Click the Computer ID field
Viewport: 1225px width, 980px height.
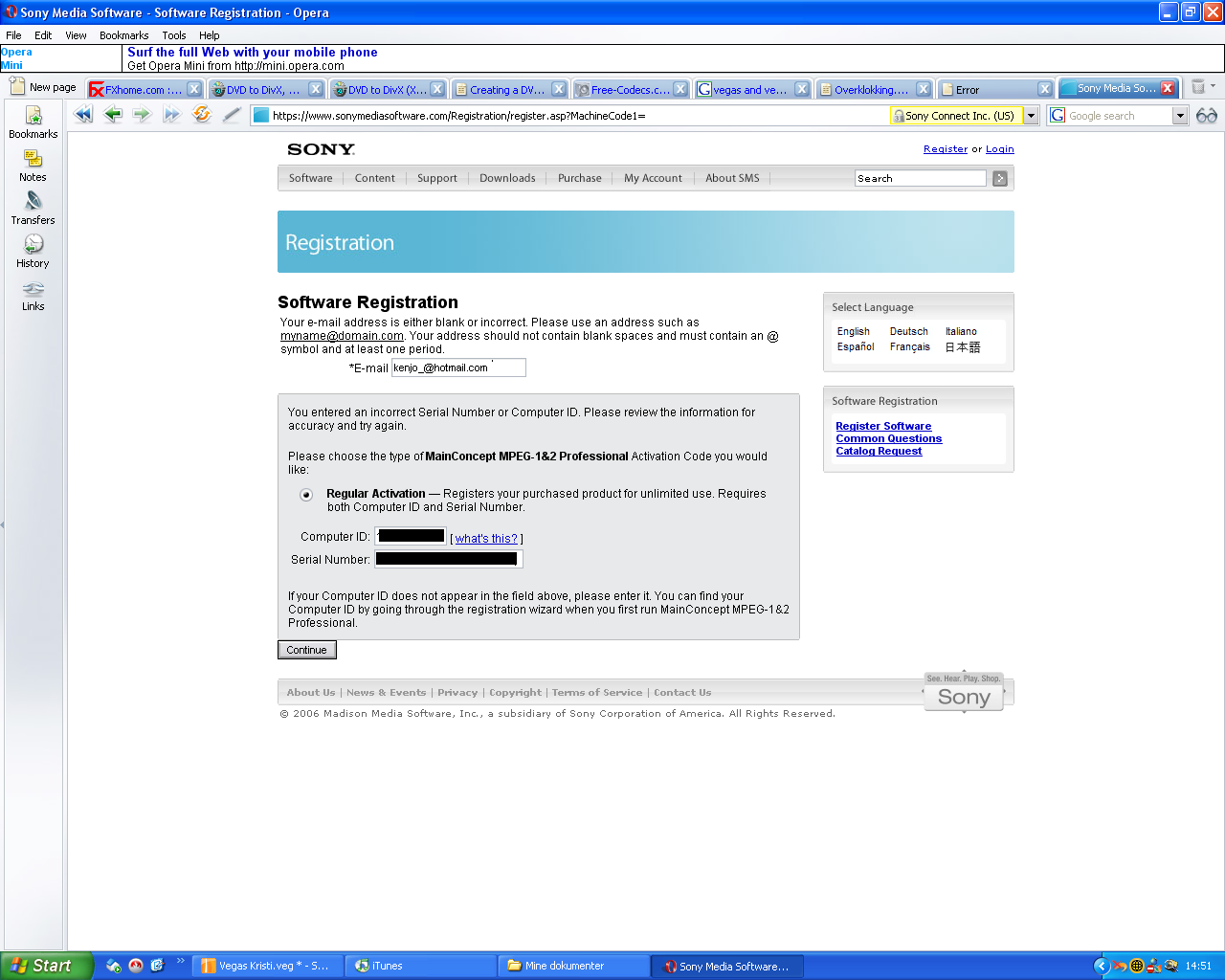(x=412, y=536)
